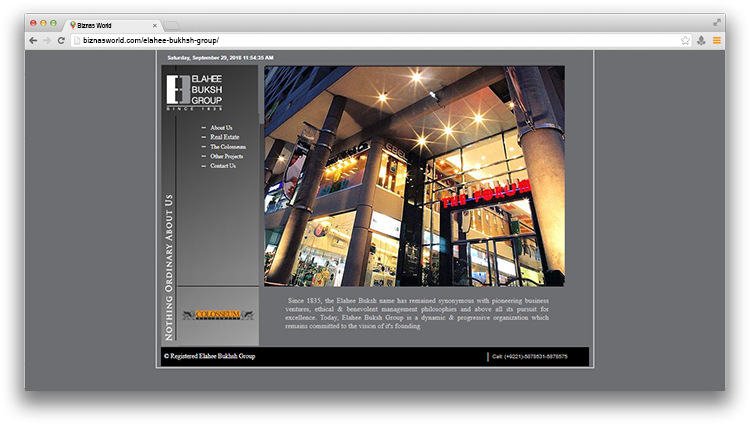The height and width of the screenshot is (425, 750).
Task: Open a new tab next to Biznas World
Action: 172,23
